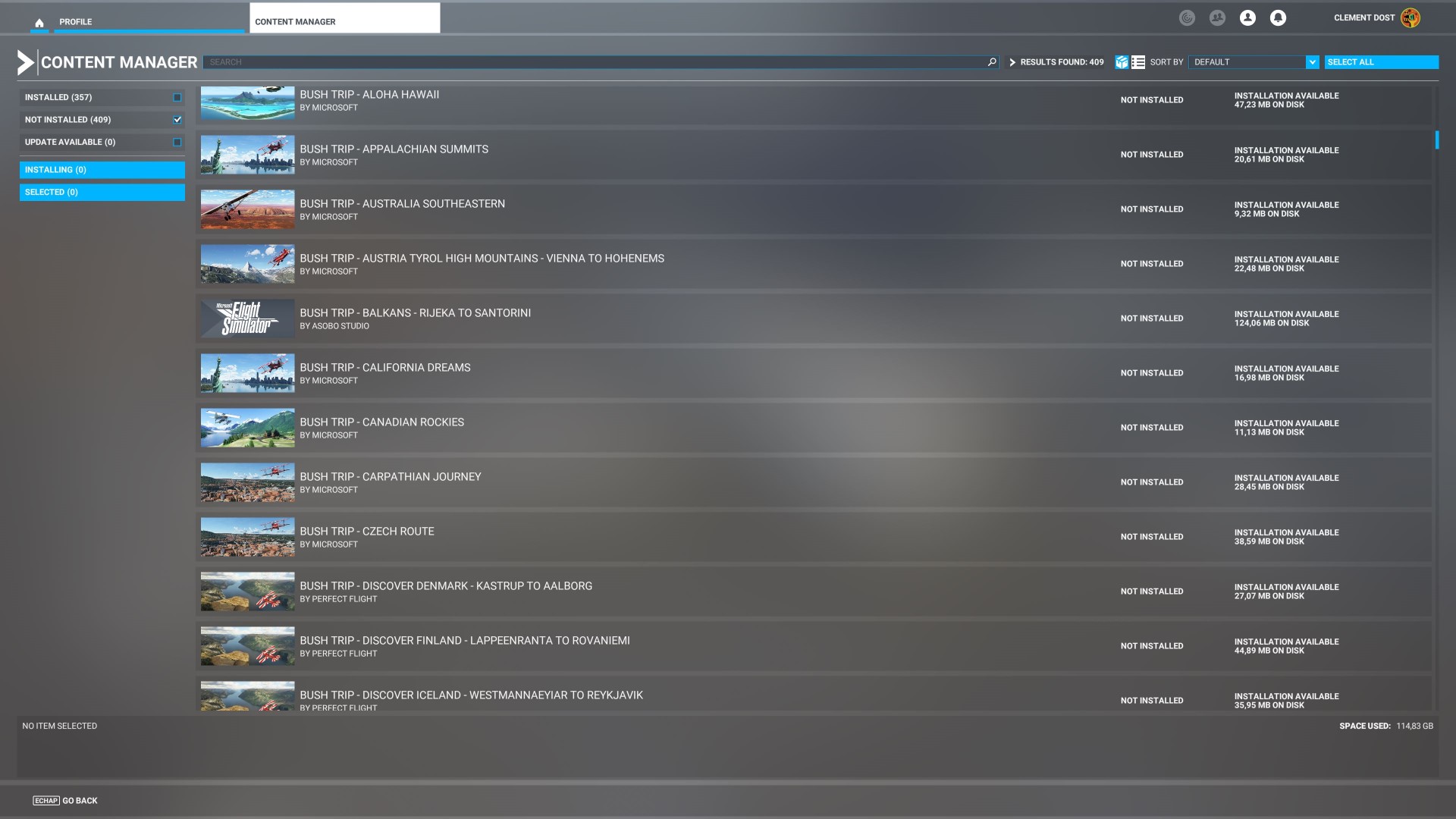1456x819 pixels.
Task: Open the Profile tab
Action: click(x=149, y=22)
